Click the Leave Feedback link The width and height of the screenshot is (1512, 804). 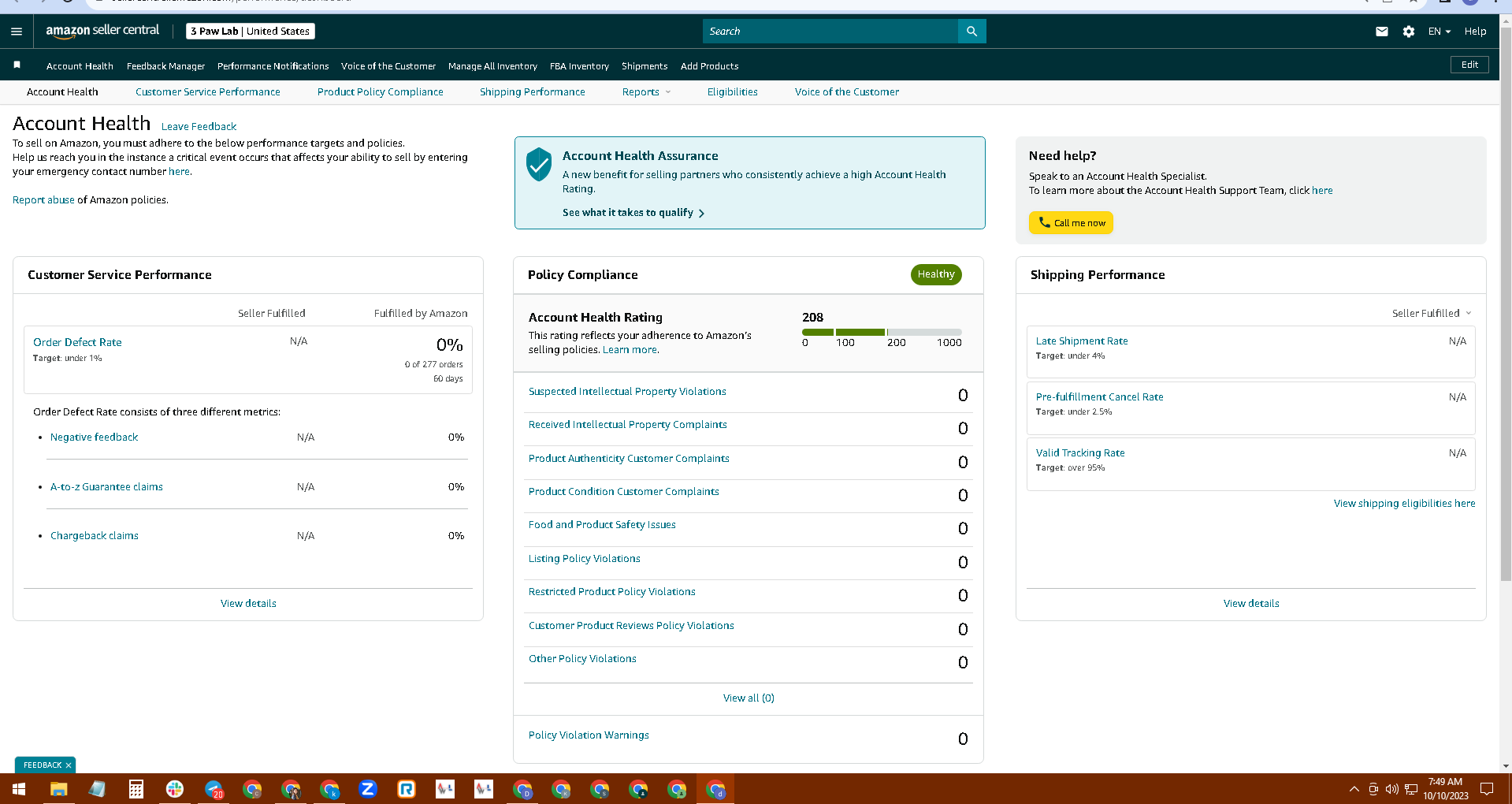click(199, 127)
